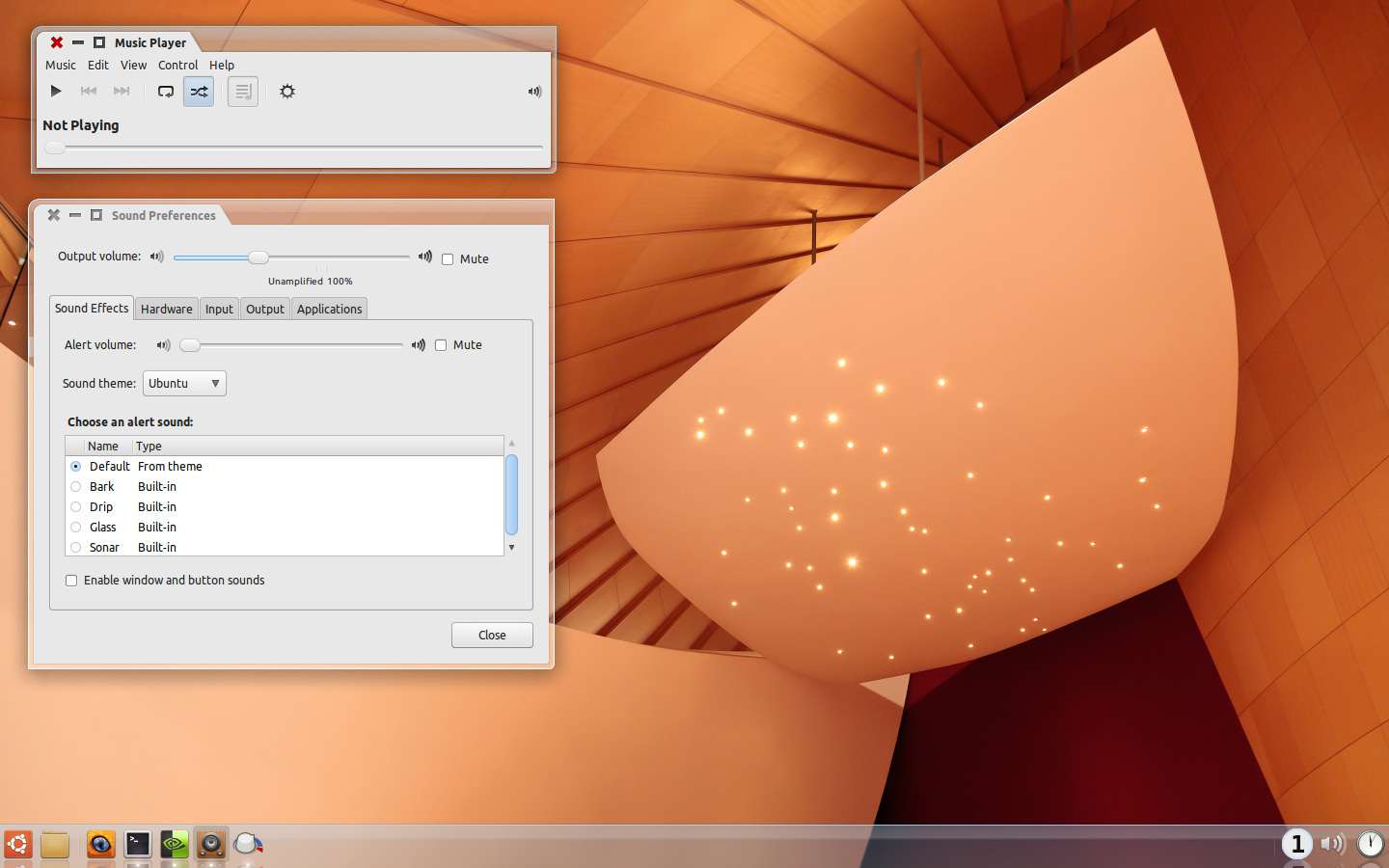Switch to the Hardware tab
The width and height of the screenshot is (1389, 868).
tap(167, 309)
